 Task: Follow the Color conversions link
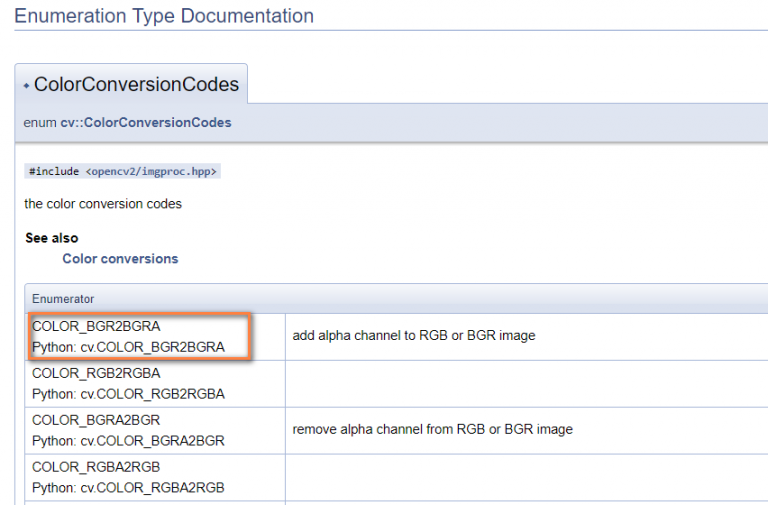click(x=120, y=258)
